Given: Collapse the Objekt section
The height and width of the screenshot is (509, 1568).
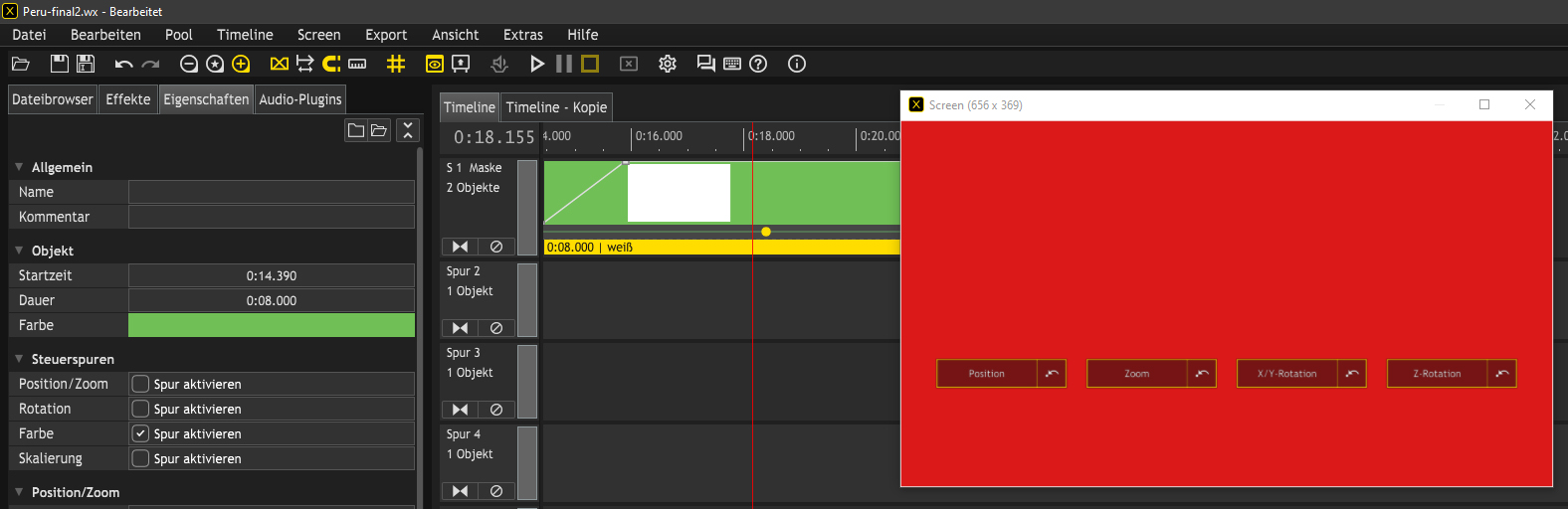Looking at the screenshot, I should coord(19,251).
